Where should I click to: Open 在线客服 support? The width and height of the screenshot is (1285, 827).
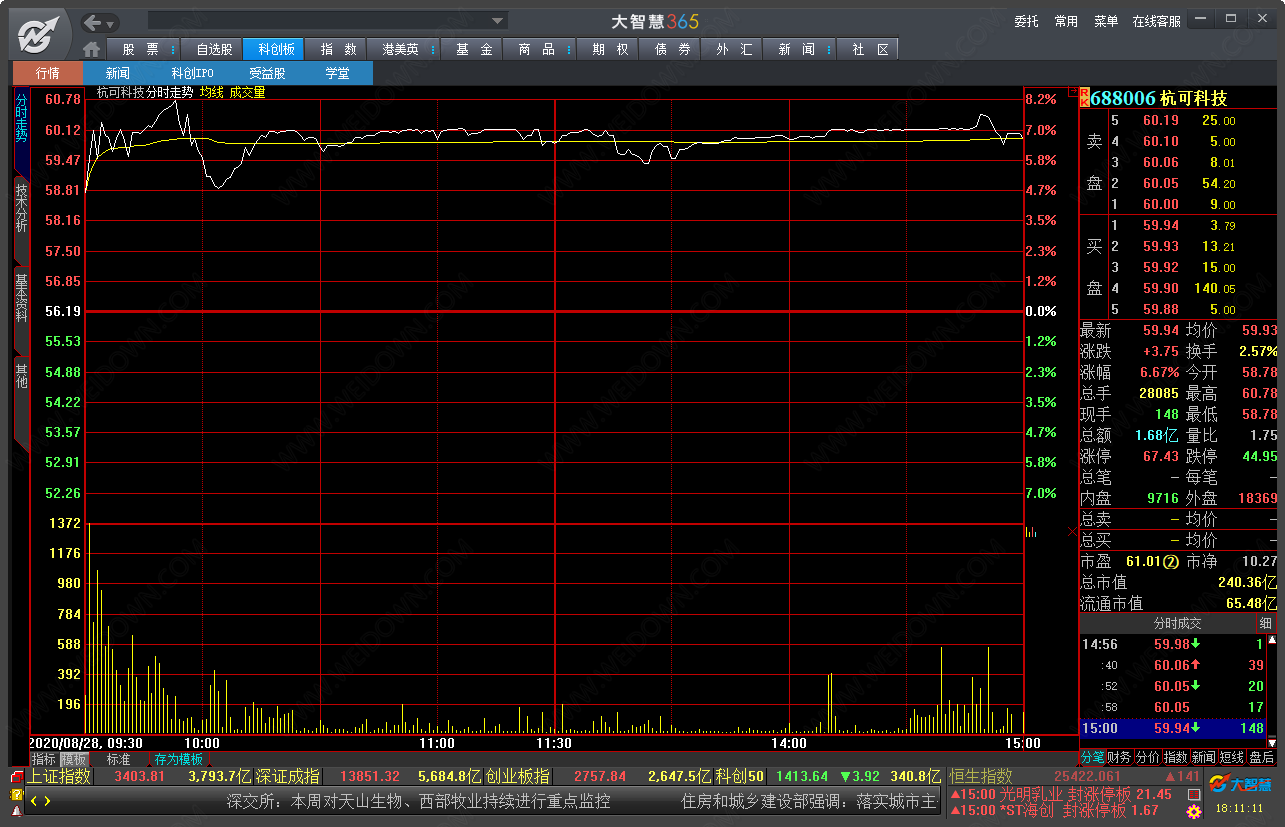pyautogui.click(x=1156, y=21)
